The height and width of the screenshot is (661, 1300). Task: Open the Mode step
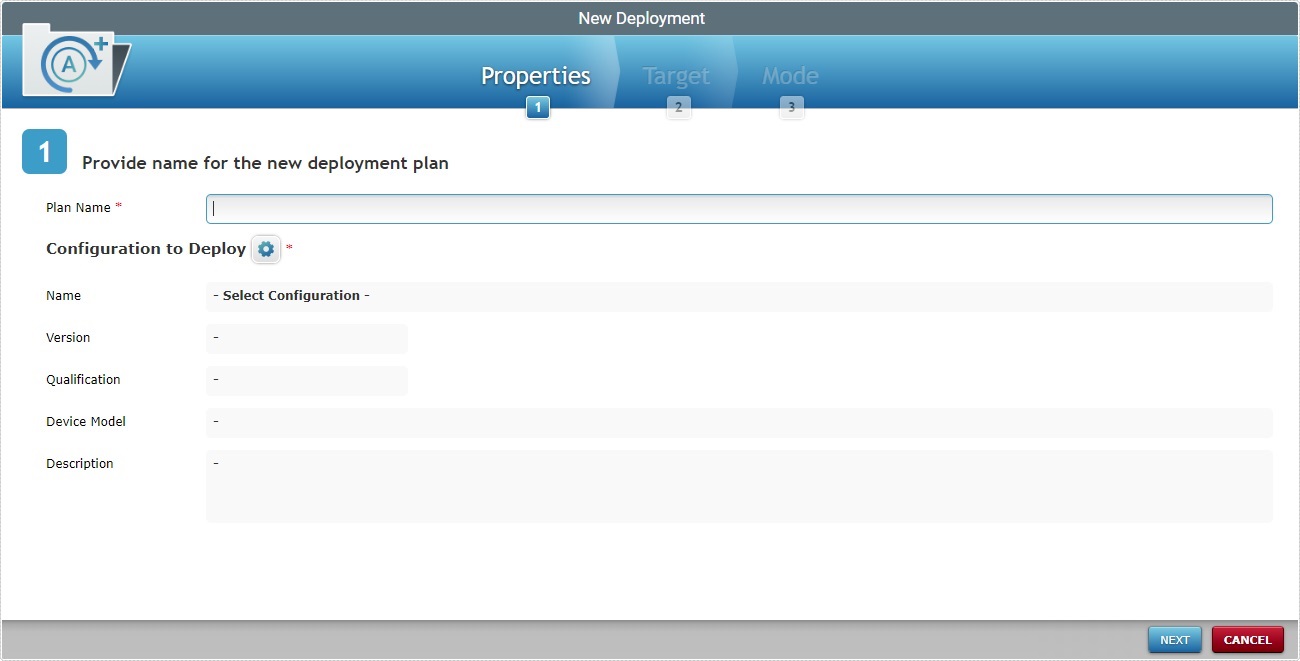coord(791,76)
